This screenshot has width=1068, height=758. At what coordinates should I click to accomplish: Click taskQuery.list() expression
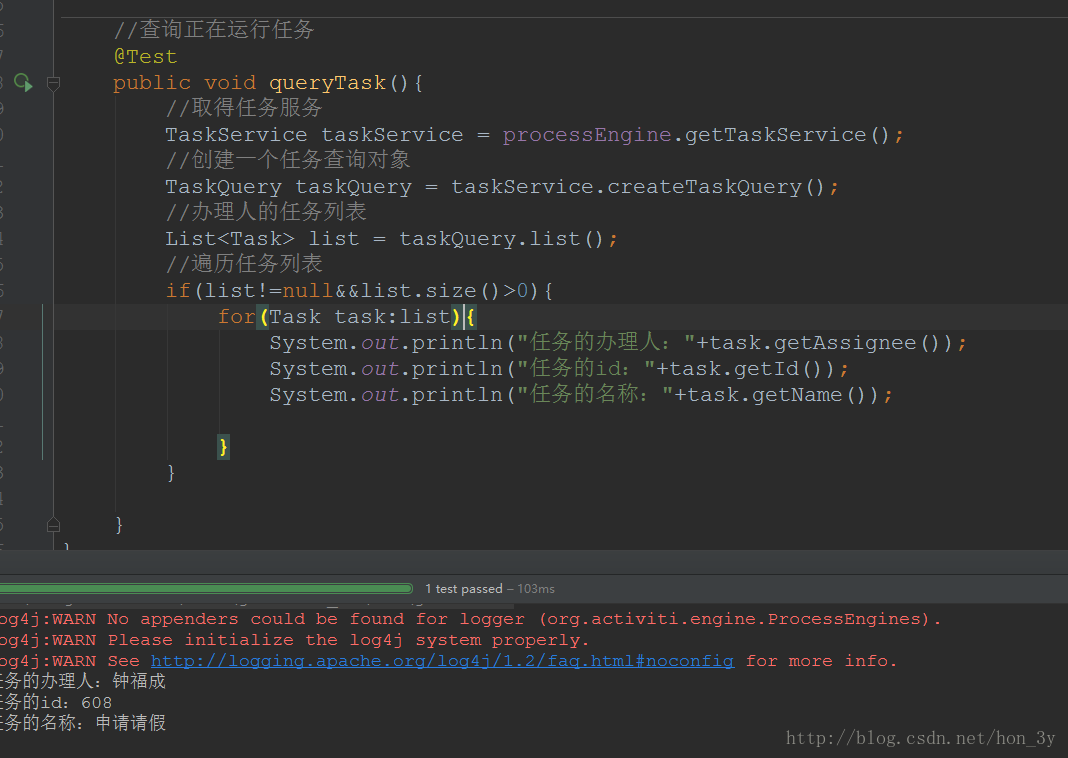pos(501,238)
